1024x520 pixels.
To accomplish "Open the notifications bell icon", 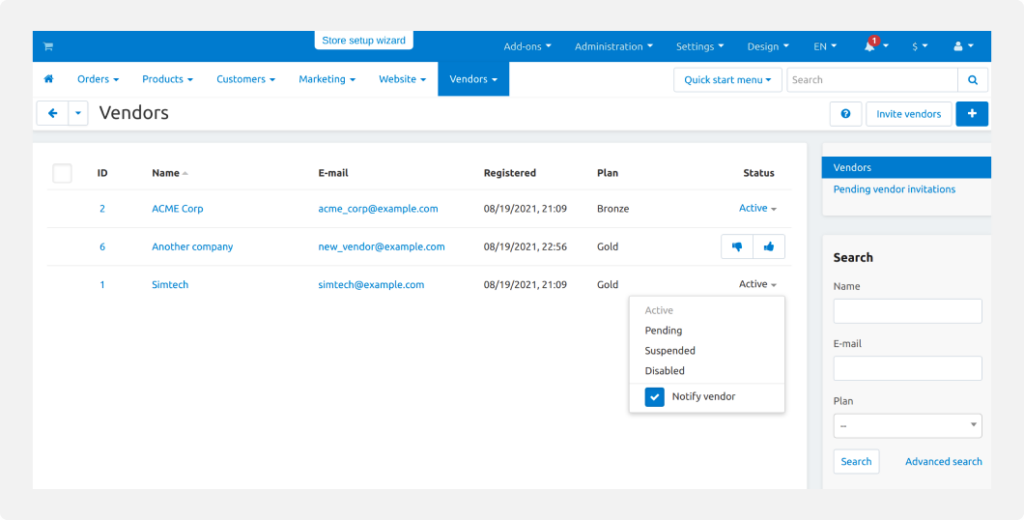I will pyautogui.click(x=871, y=46).
